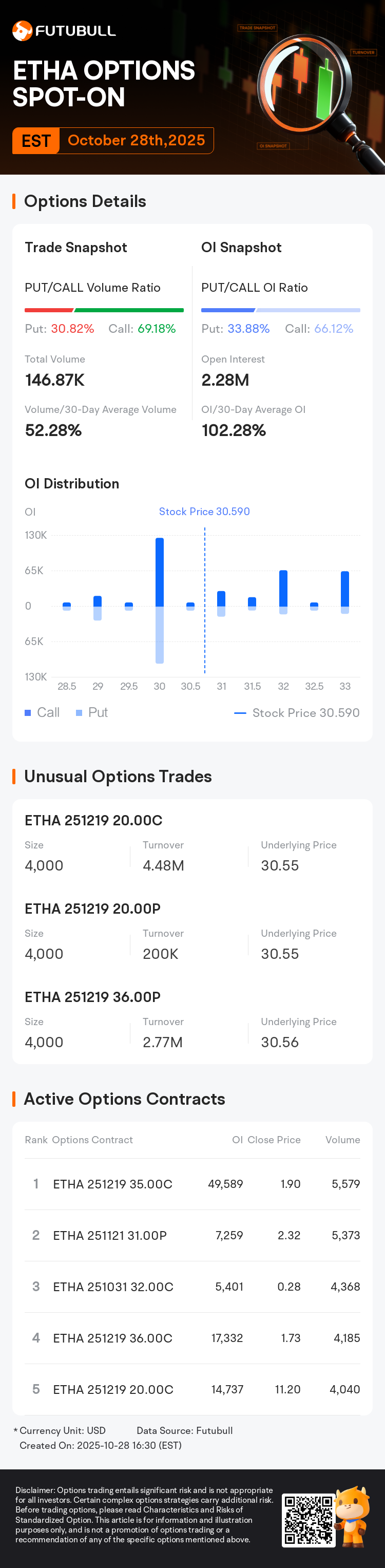Screen dimensions: 385x1568
Task: Select rank 1 contract ETHA 251219 35.00C
Action: 112,1184
